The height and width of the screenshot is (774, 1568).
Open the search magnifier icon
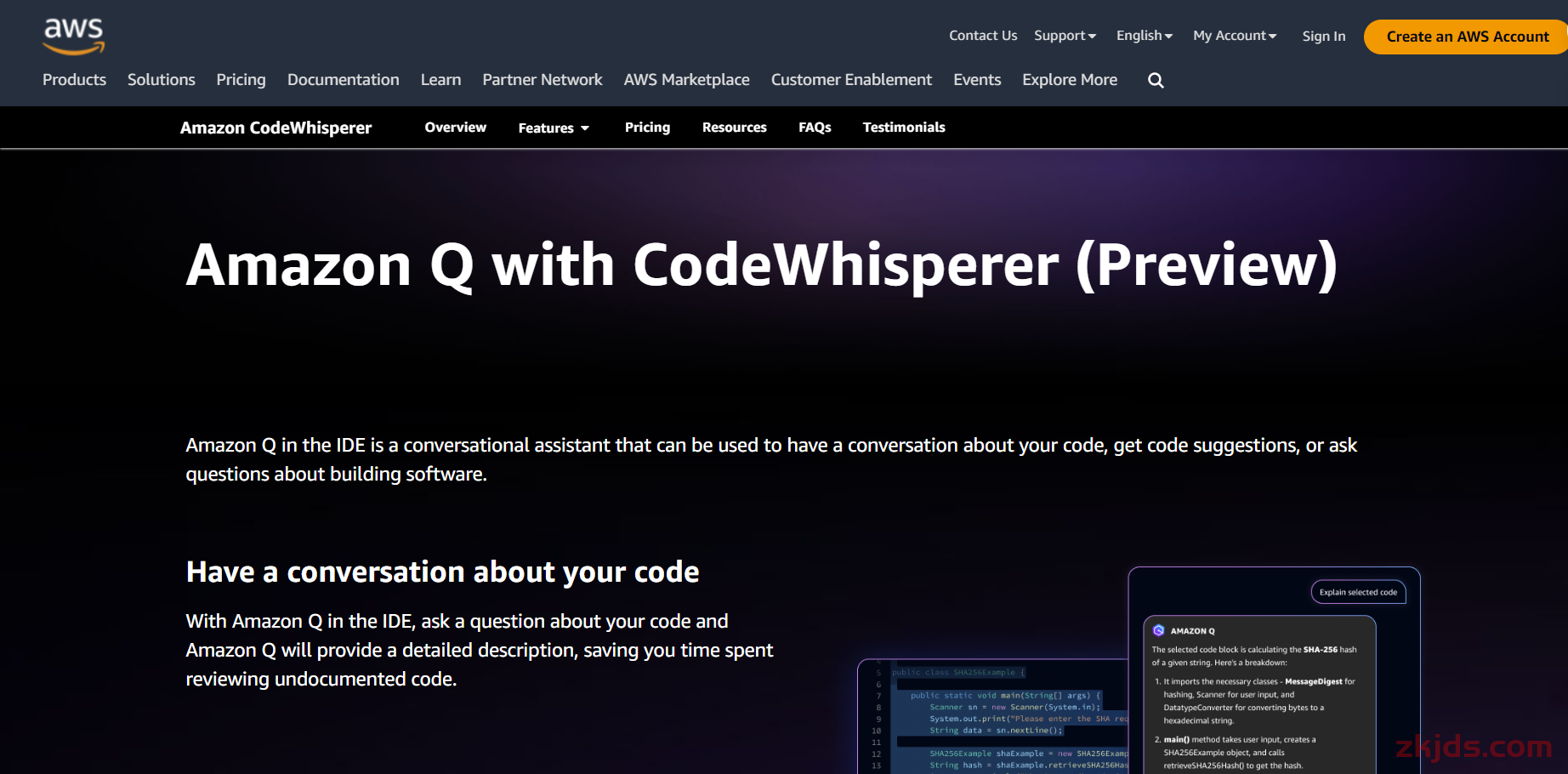coord(1156,80)
